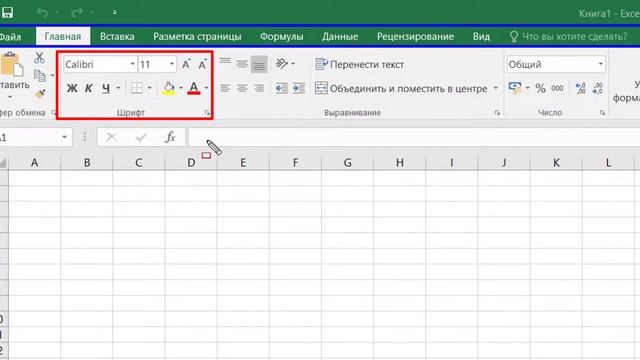Select column H by its header
This screenshot has height=360, width=640.
(400, 162)
